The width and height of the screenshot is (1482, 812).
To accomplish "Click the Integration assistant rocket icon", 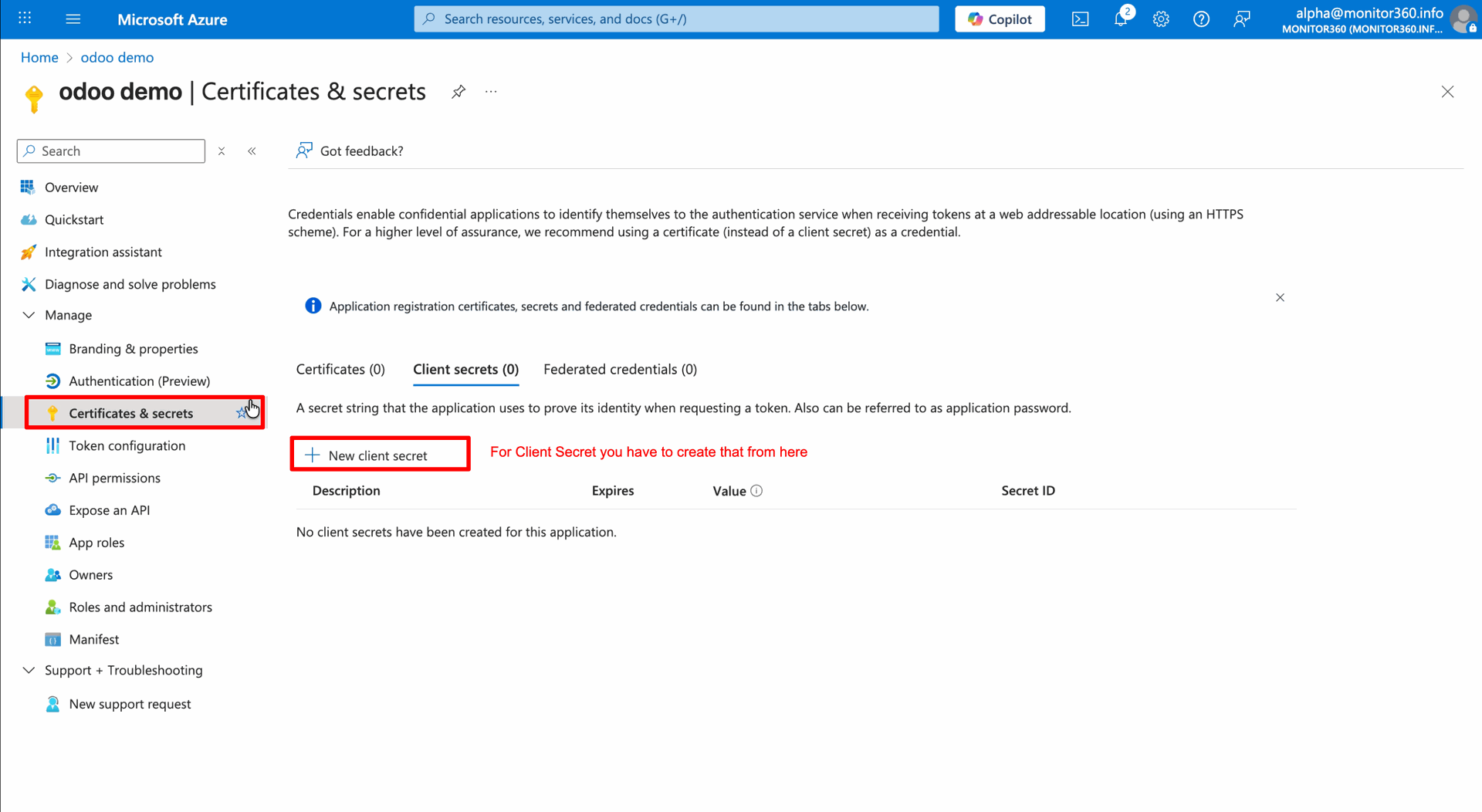I will pyautogui.click(x=29, y=252).
